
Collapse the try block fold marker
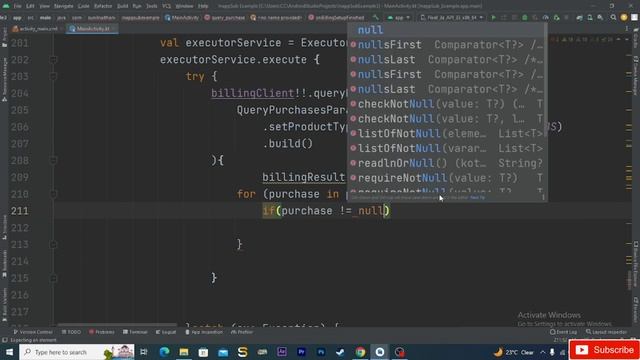click(53, 76)
